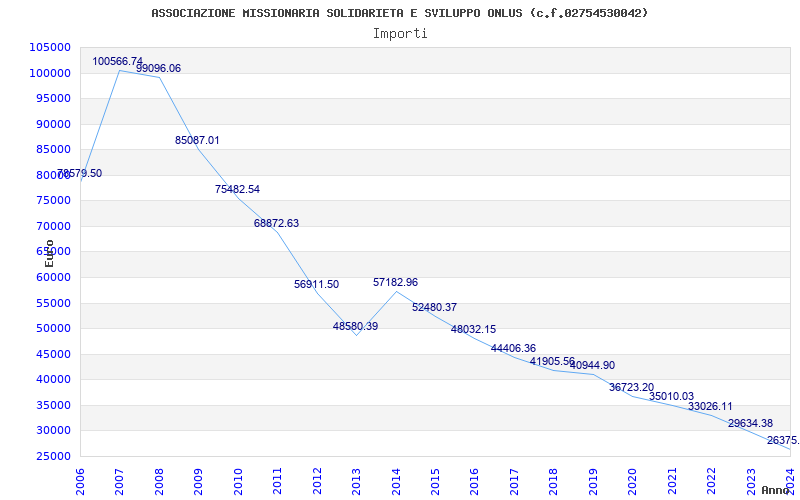This screenshot has height=500, width=800.
Task: Click the x-axis year 2012
Action: [x=317, y=481]
